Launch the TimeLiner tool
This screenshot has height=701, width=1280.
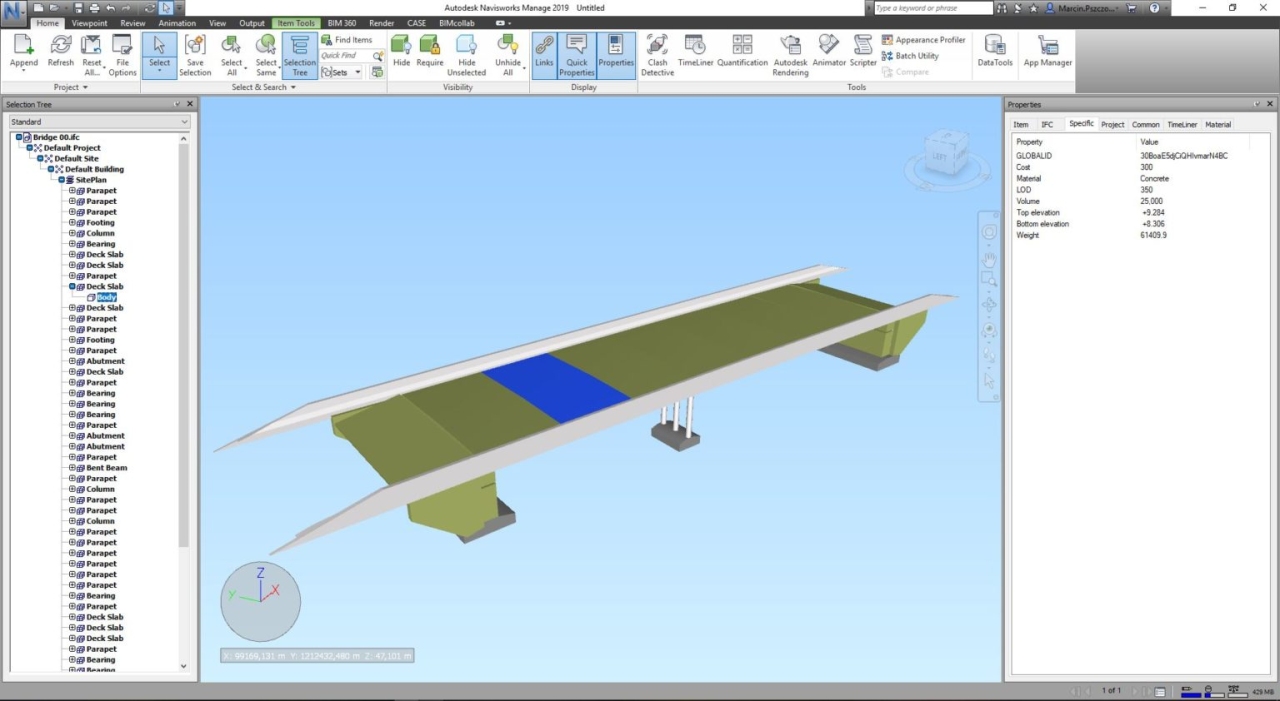pyautogui.click(x=695, y=55)
